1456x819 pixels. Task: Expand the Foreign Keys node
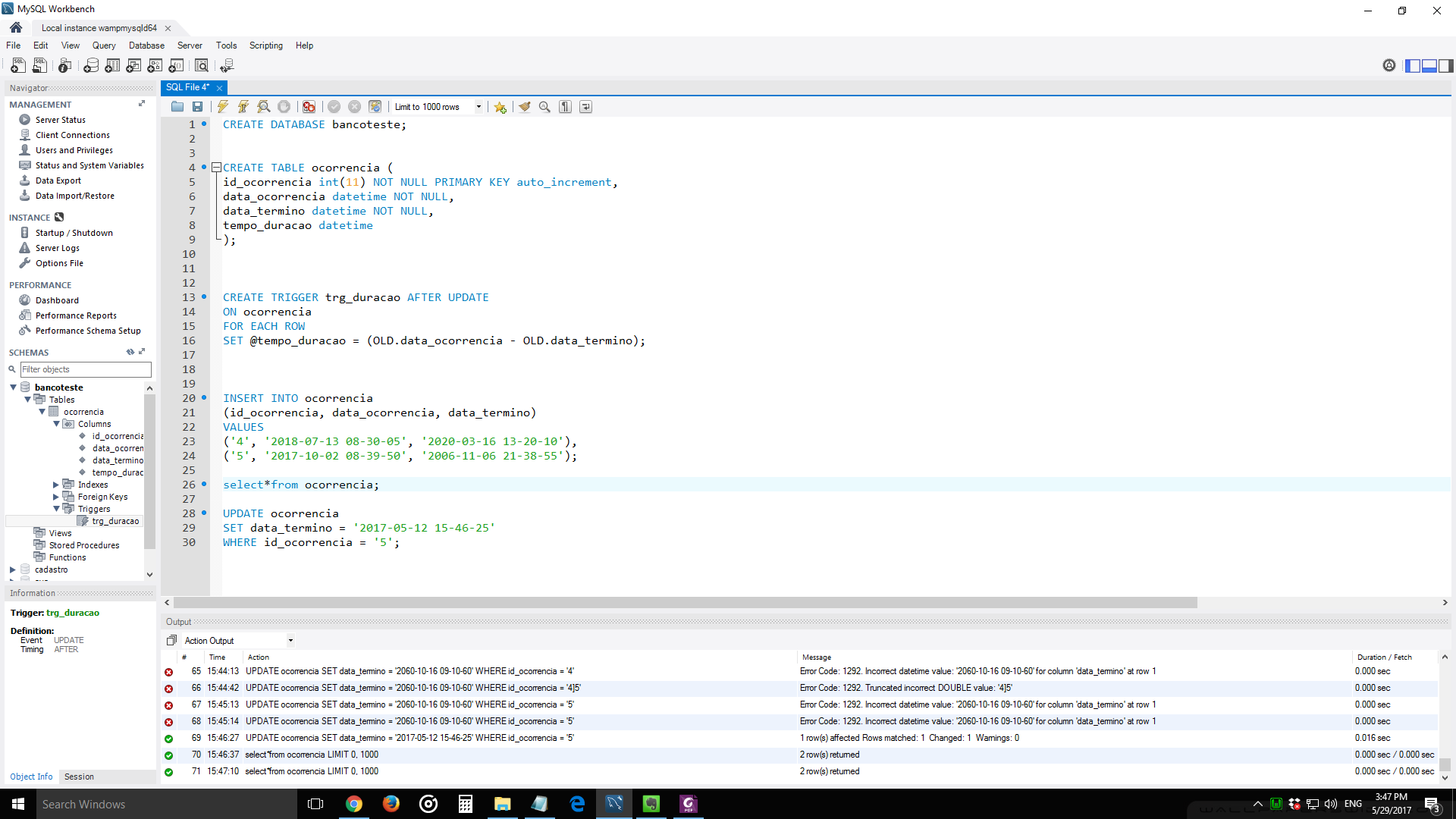[56, 497]
